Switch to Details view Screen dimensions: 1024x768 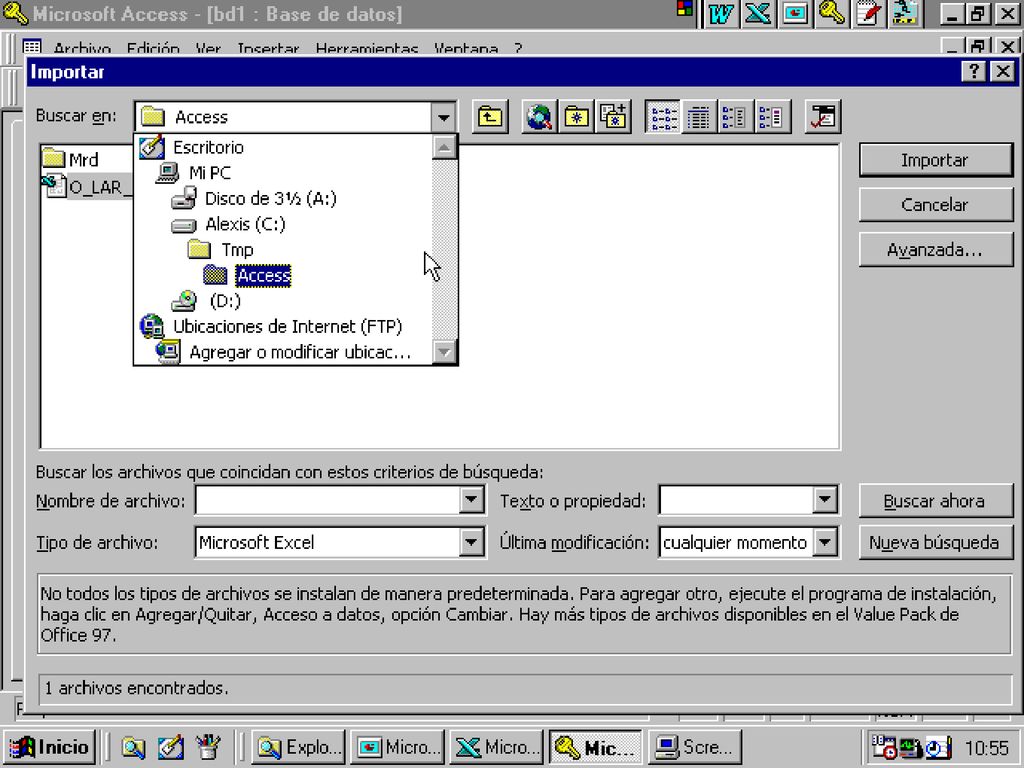click(699, 117)
